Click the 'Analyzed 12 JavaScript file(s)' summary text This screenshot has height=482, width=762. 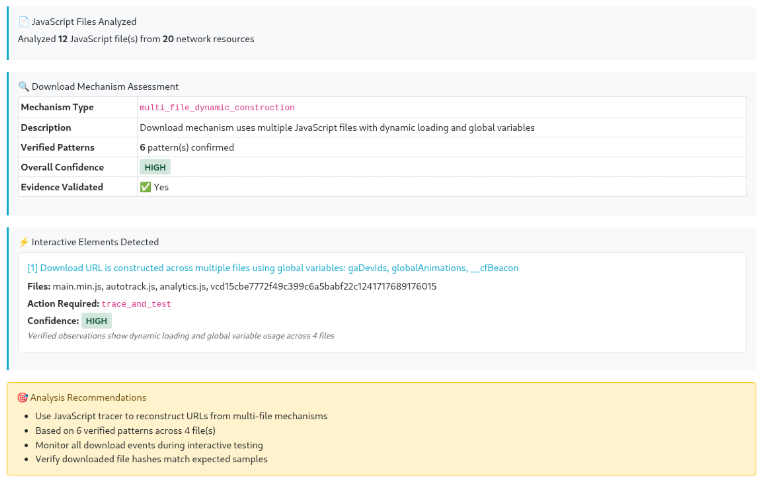click(136, 39)
